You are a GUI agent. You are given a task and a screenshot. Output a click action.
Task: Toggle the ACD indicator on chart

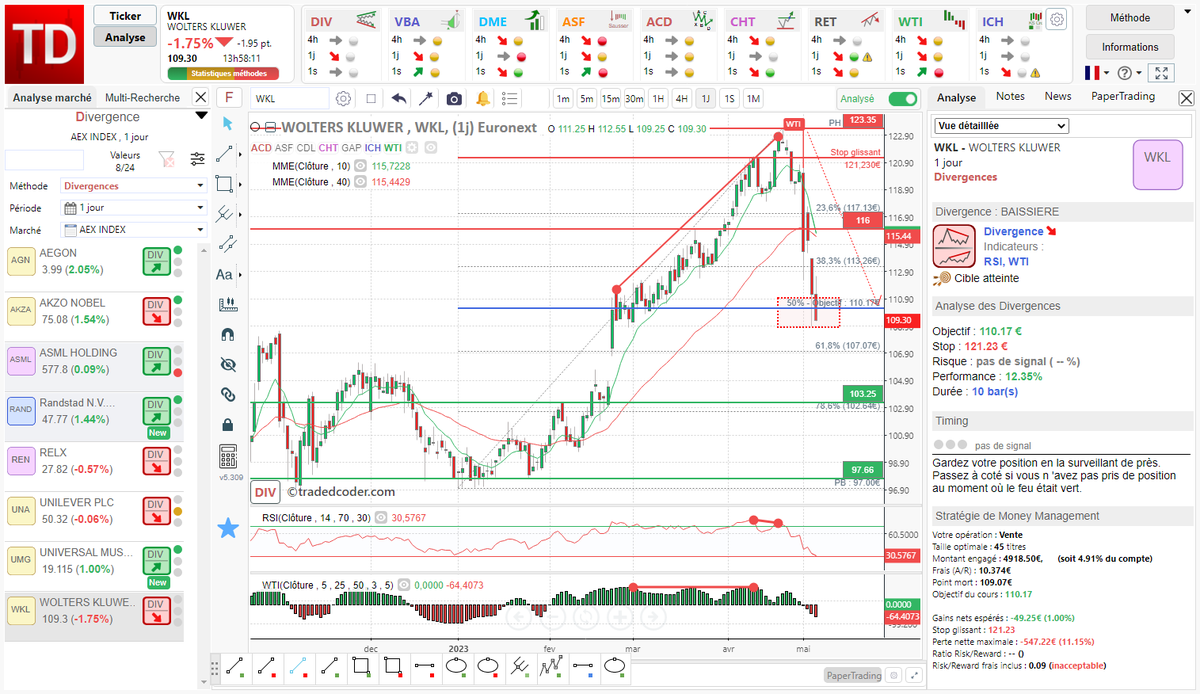261,148
